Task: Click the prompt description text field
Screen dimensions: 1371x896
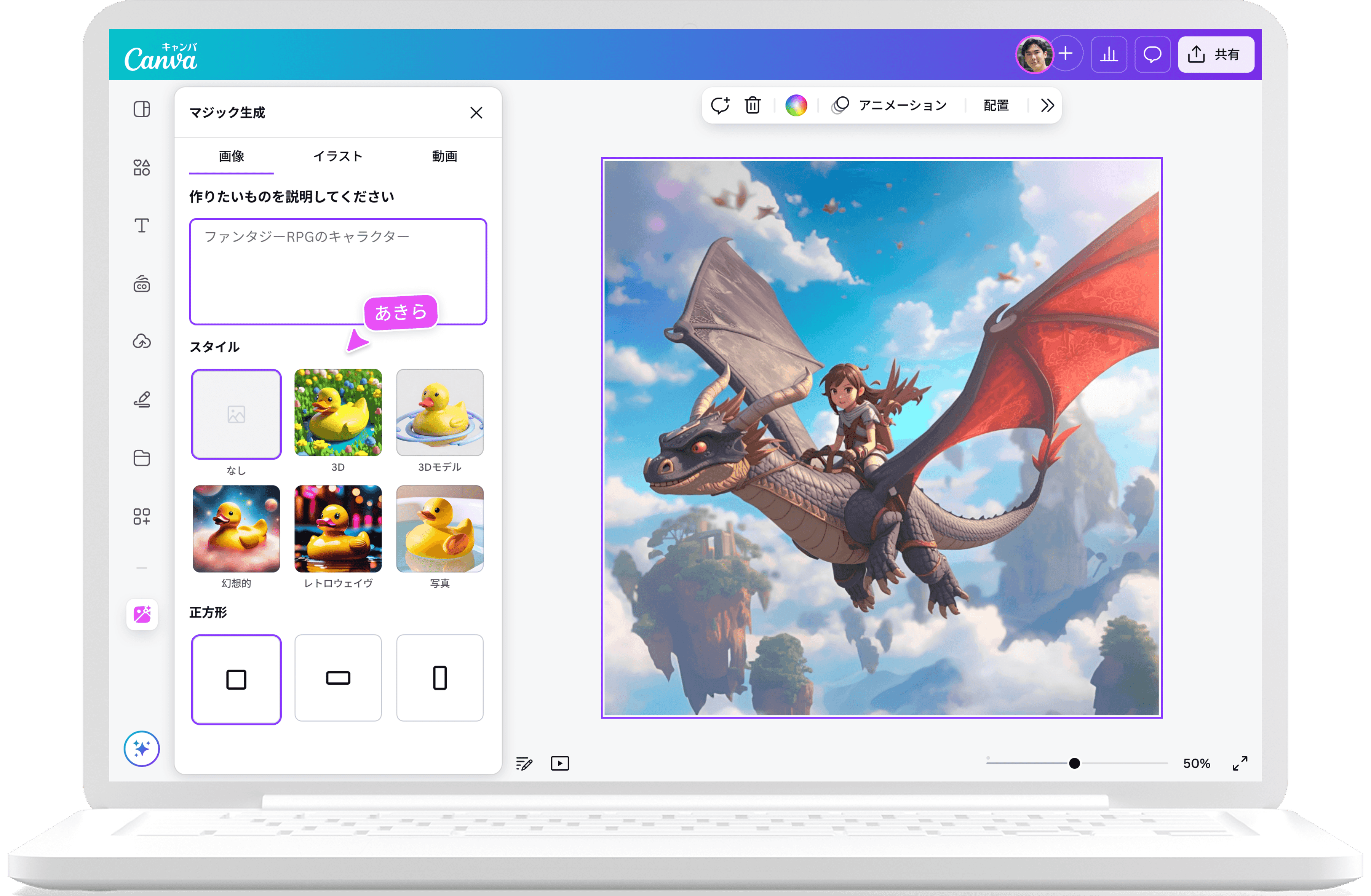Action: point(338,272)
